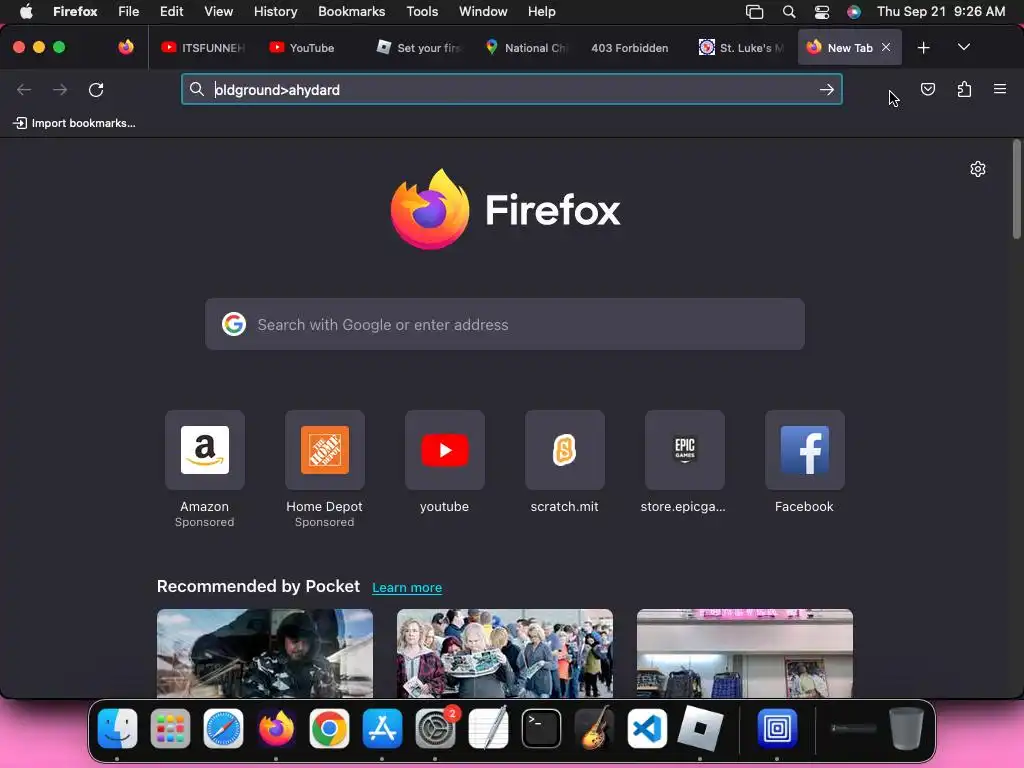Close the New Tab tab
Screen dimensions: 1024x768
point(886,47)
